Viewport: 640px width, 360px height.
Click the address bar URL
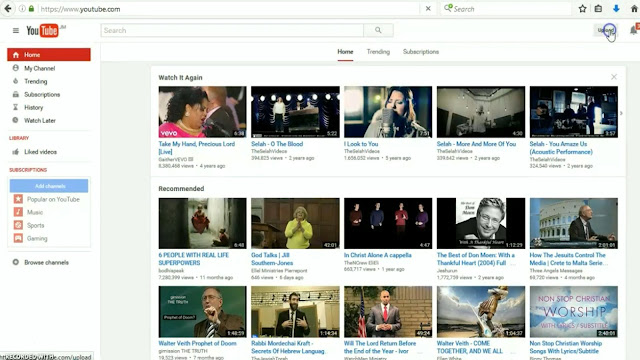tap(80, 9)
